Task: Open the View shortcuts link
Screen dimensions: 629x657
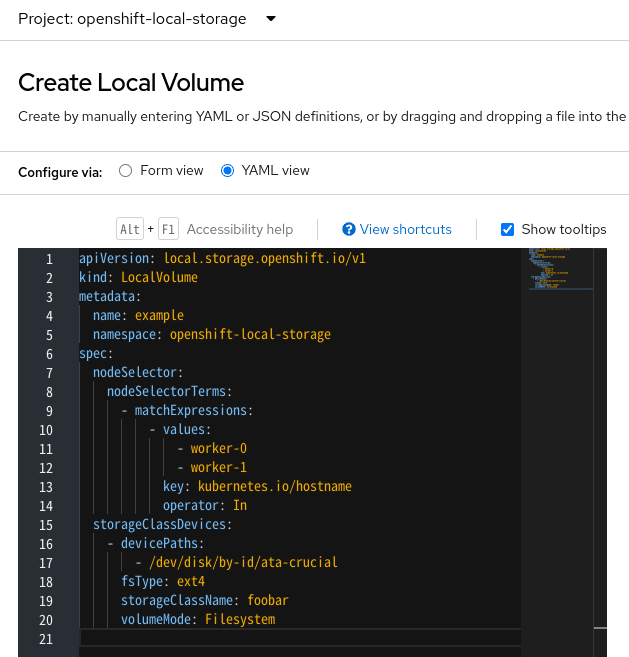Action: [405, 229]
